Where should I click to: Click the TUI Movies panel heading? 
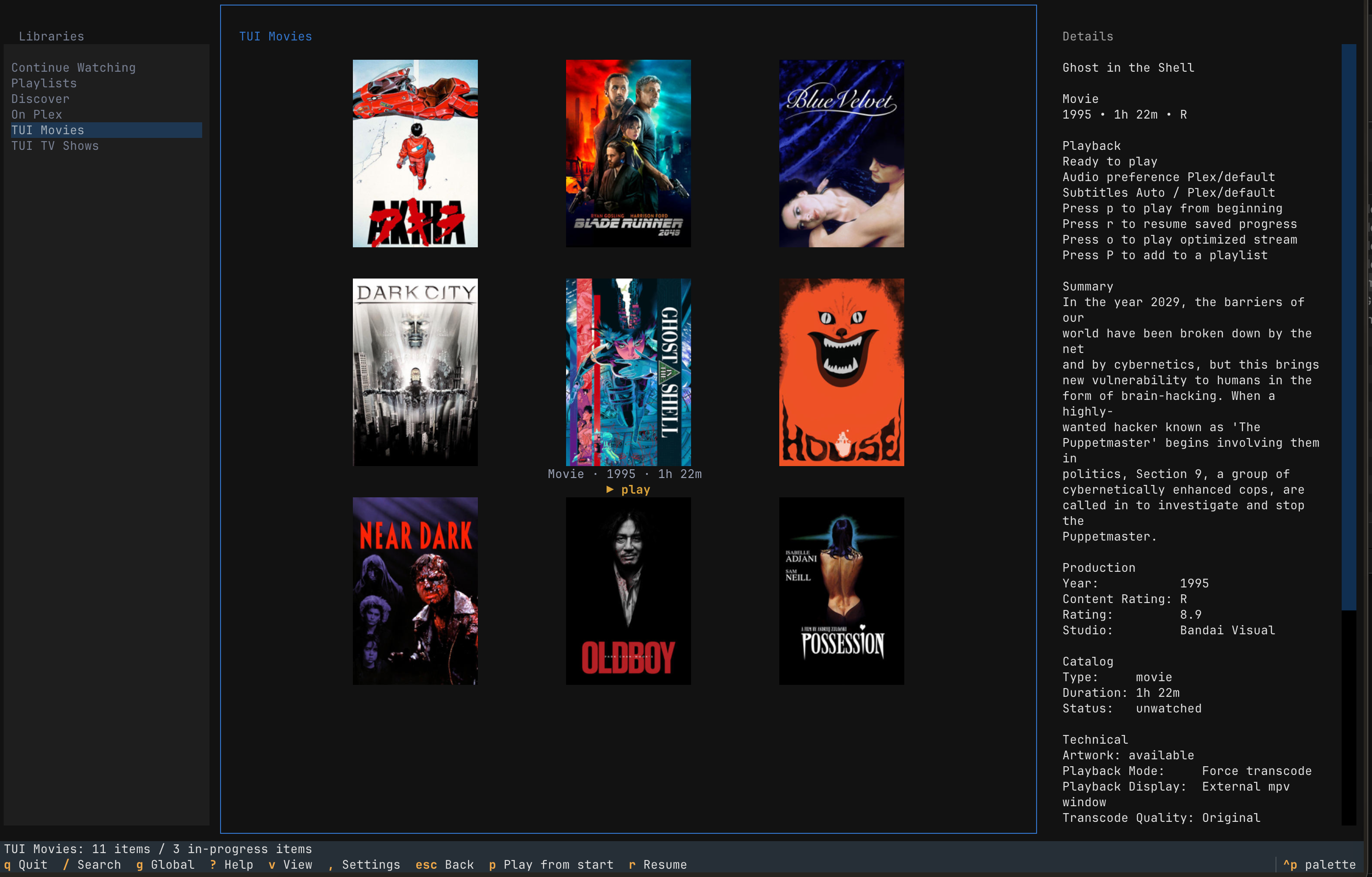point(275,36)
